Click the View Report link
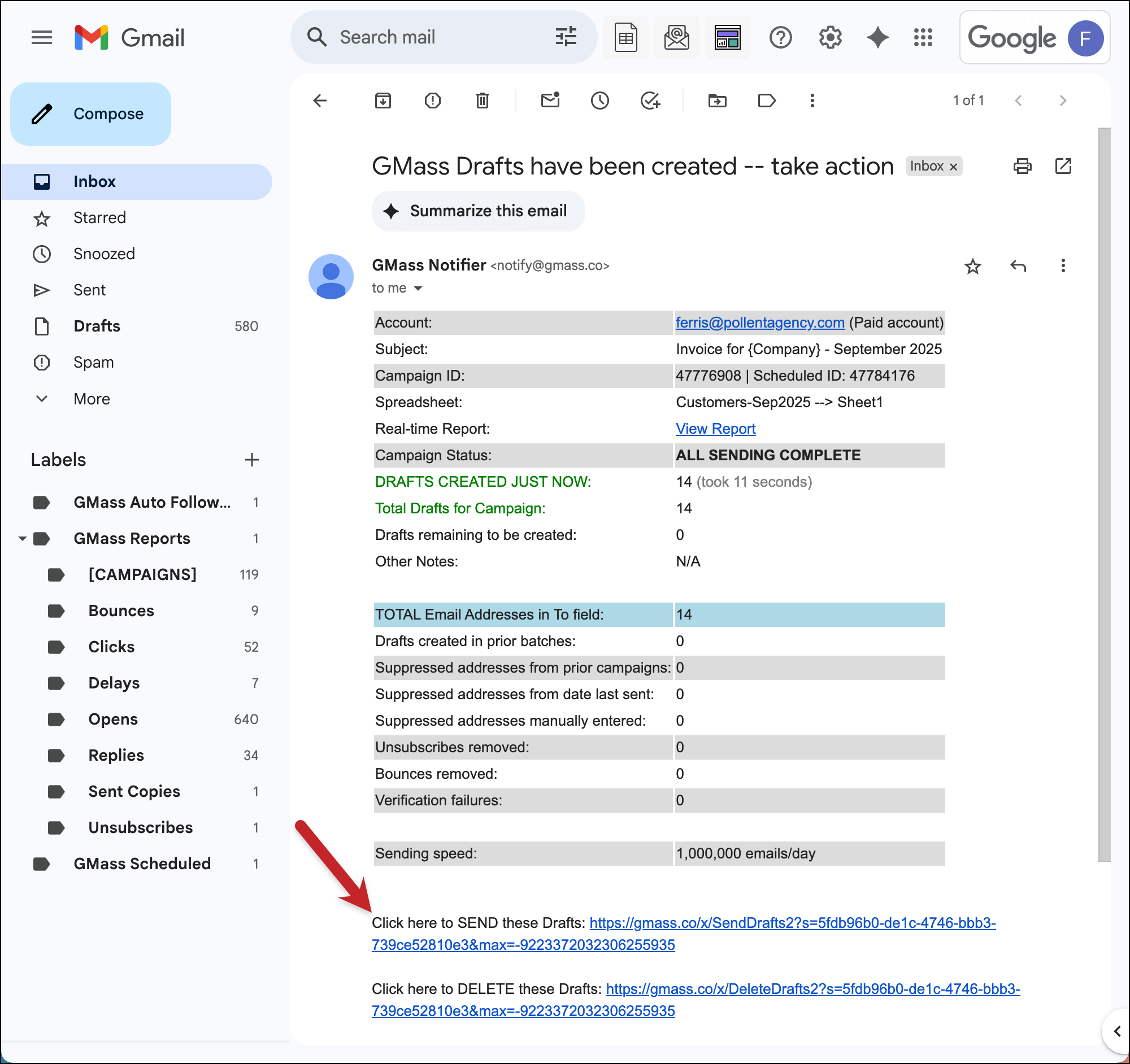The image size is (1130, 1064). coord(715,428)
